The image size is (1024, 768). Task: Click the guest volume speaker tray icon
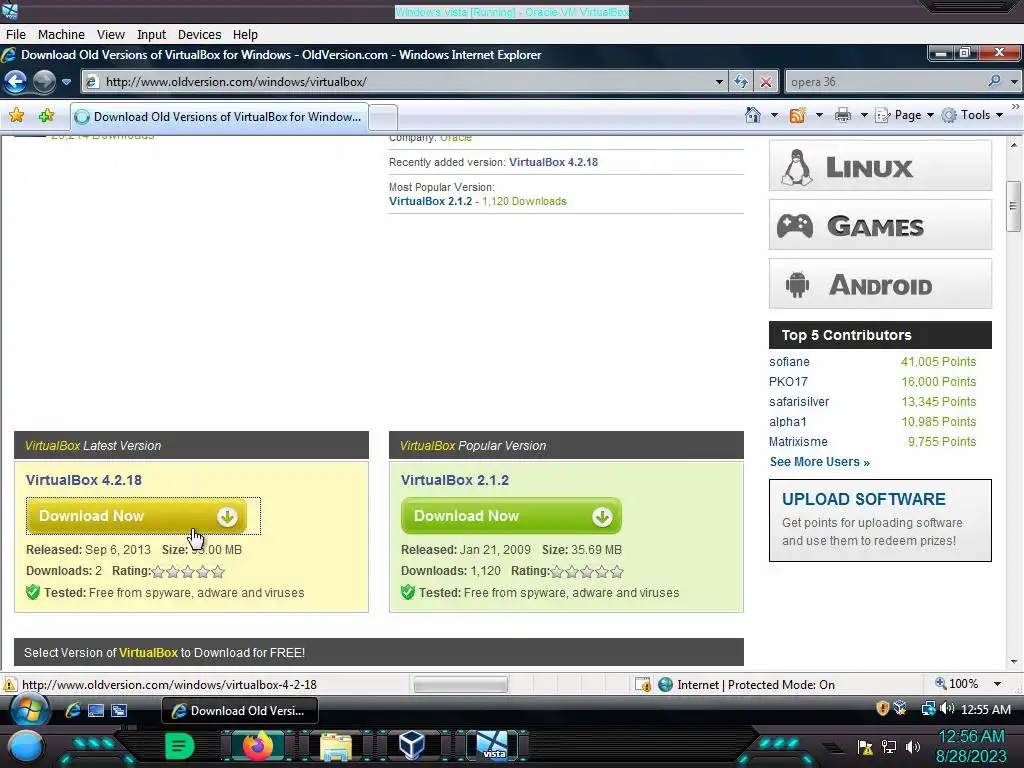pyautogui.click(x=947, y=709)
